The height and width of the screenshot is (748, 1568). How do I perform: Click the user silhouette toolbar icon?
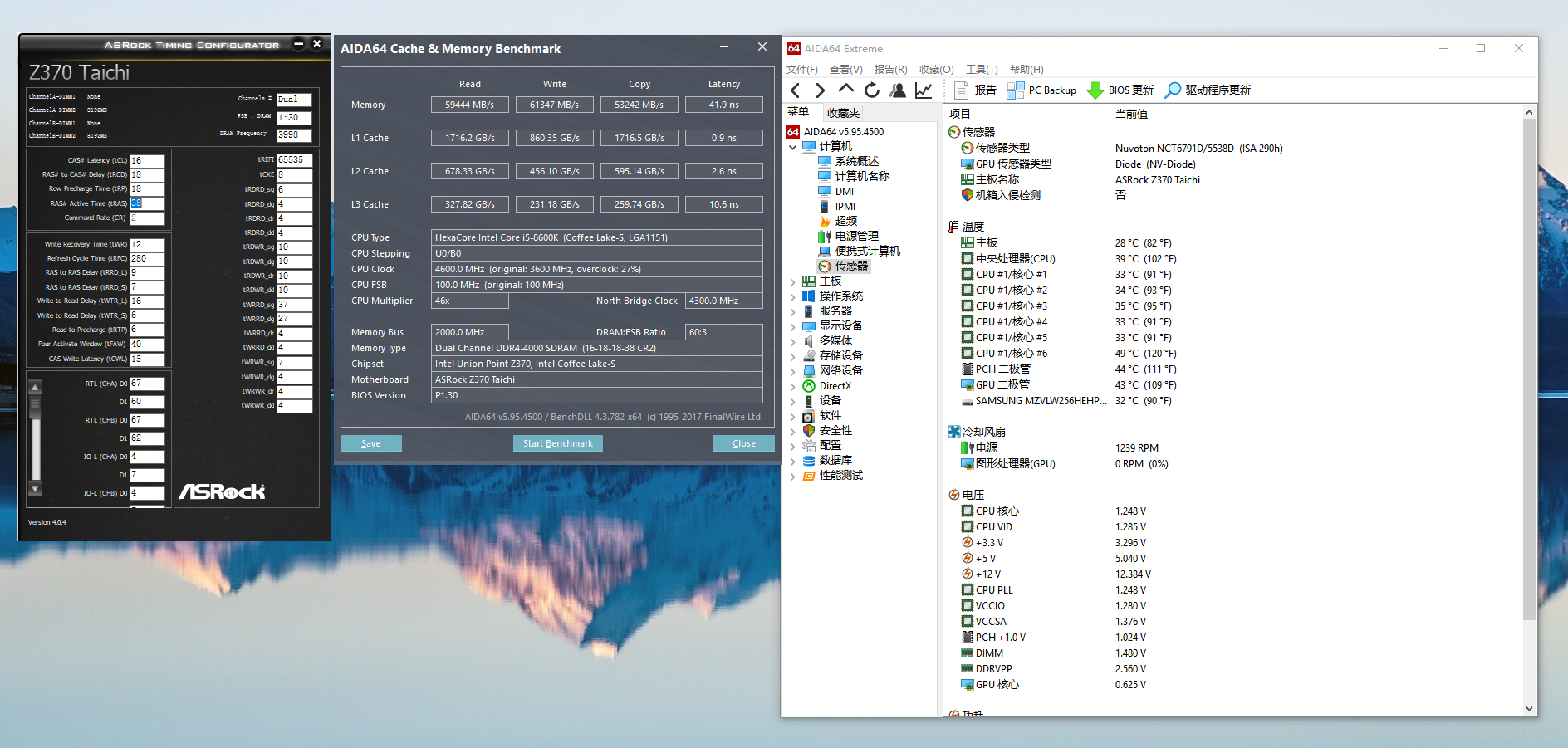(x=898, y=90)
